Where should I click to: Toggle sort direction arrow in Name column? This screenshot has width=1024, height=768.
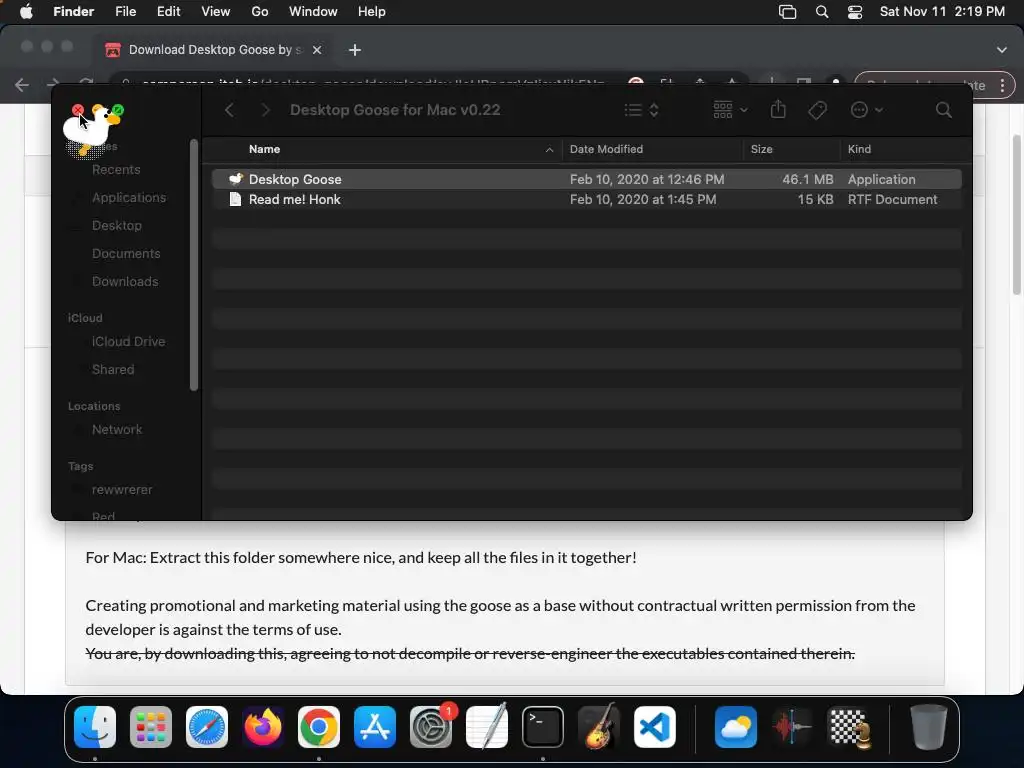click(549, 150)
